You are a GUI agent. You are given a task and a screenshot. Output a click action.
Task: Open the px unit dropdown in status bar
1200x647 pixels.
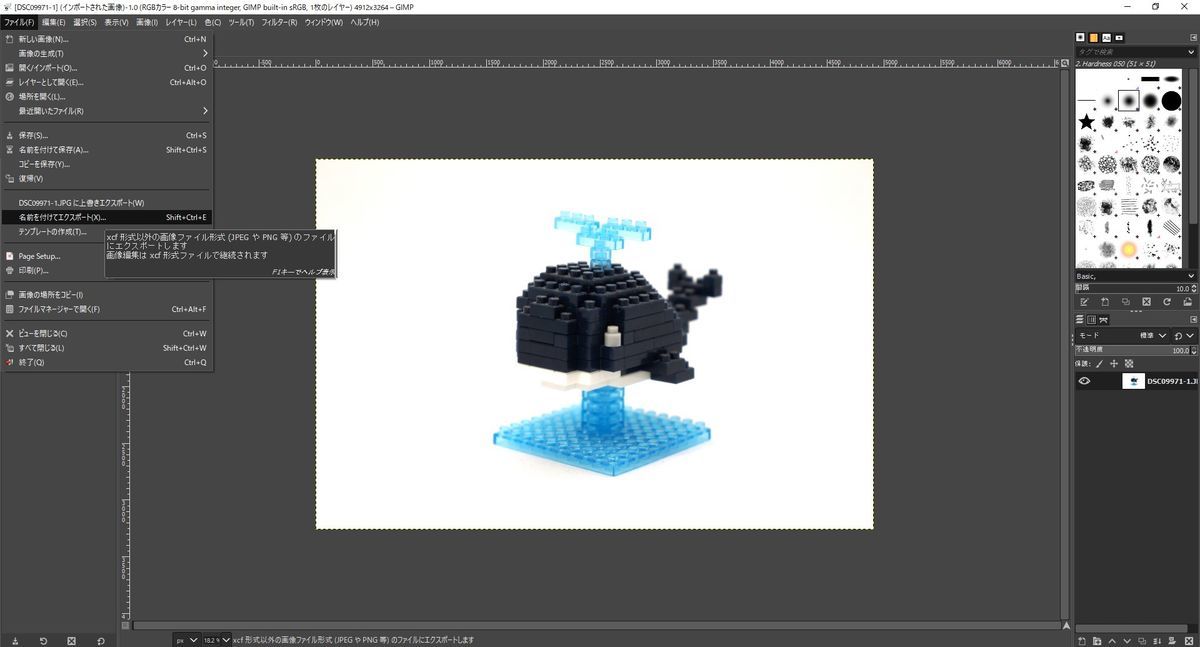(x=187, y=640)
